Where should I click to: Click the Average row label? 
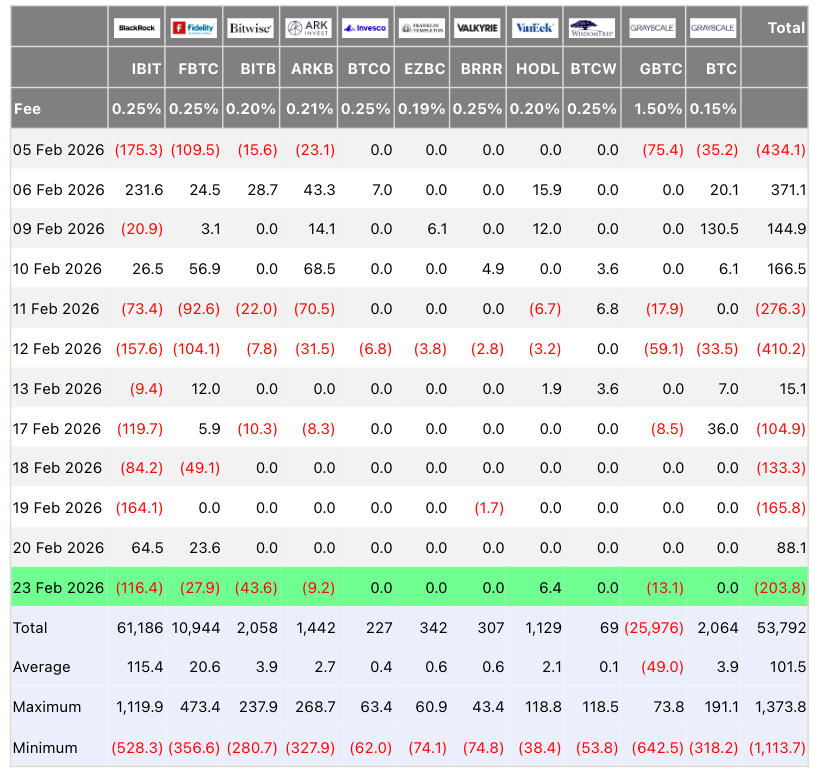42,667
